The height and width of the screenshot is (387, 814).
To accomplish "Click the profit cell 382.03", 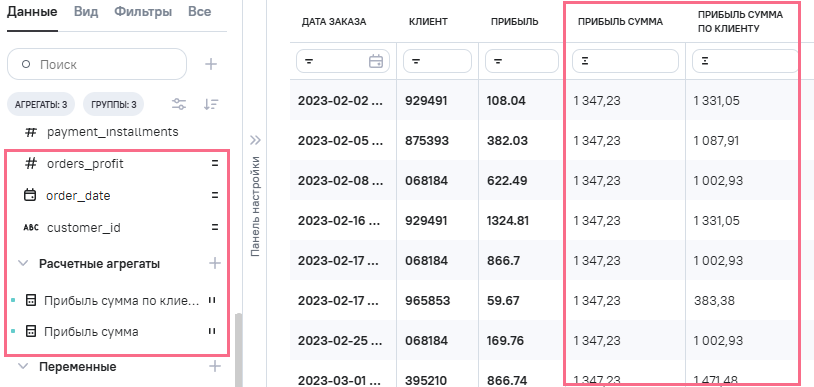I will 507,140.
